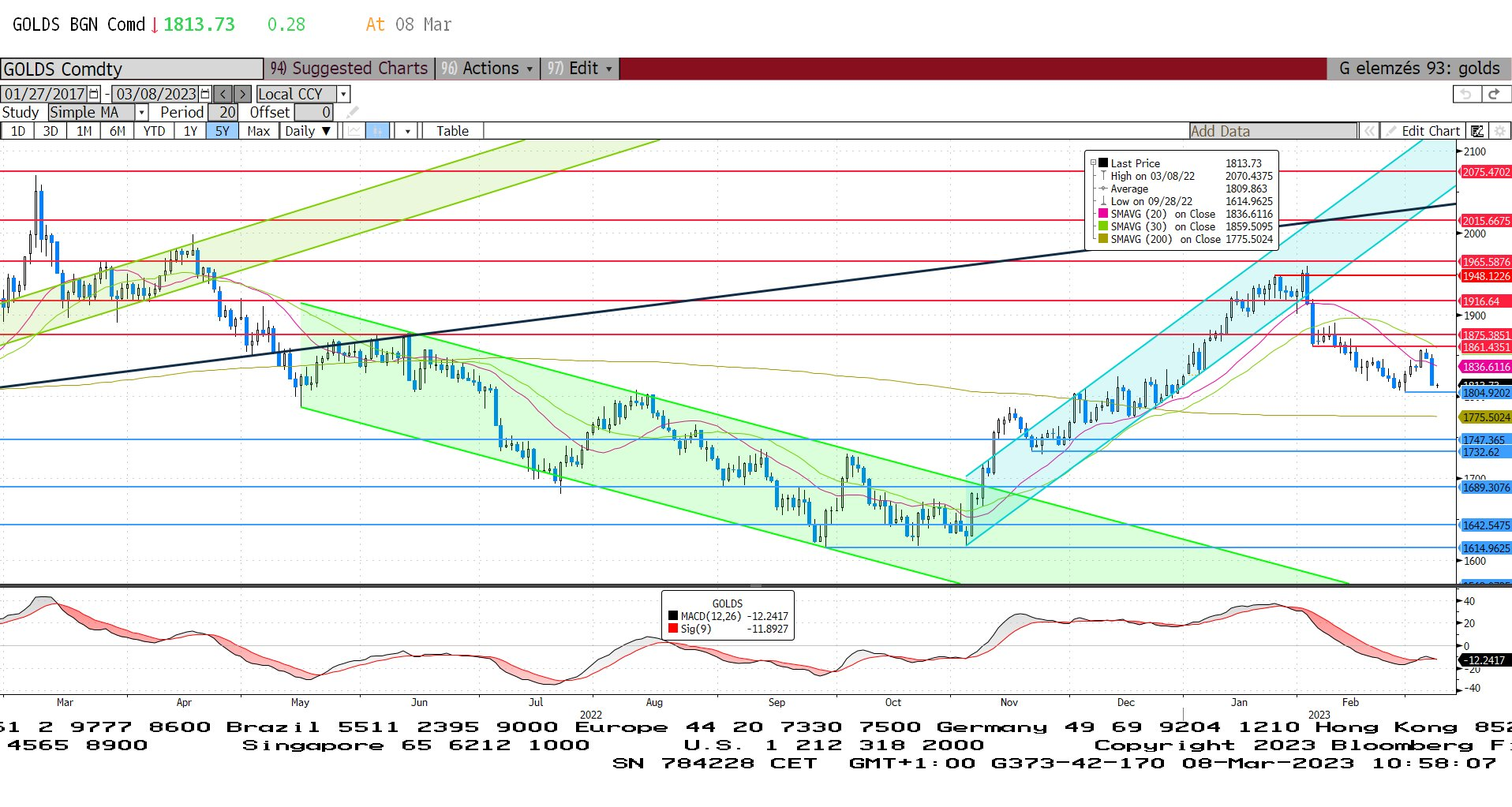1512x807 pixels.
Task: Click the 1965.5876 price level label
Action: point(1485,262)
